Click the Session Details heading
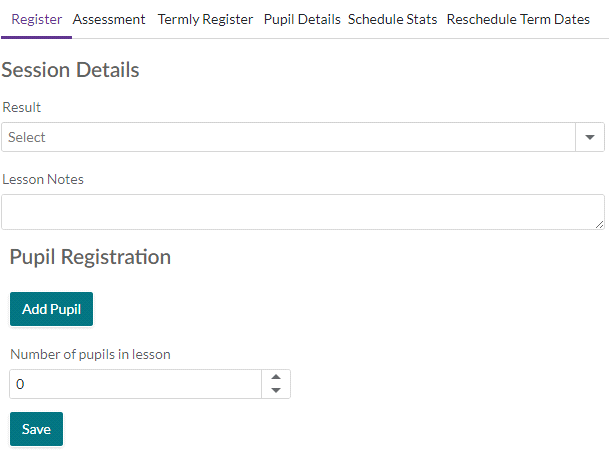Screen dimensions: 609x455 coord(70,70)
